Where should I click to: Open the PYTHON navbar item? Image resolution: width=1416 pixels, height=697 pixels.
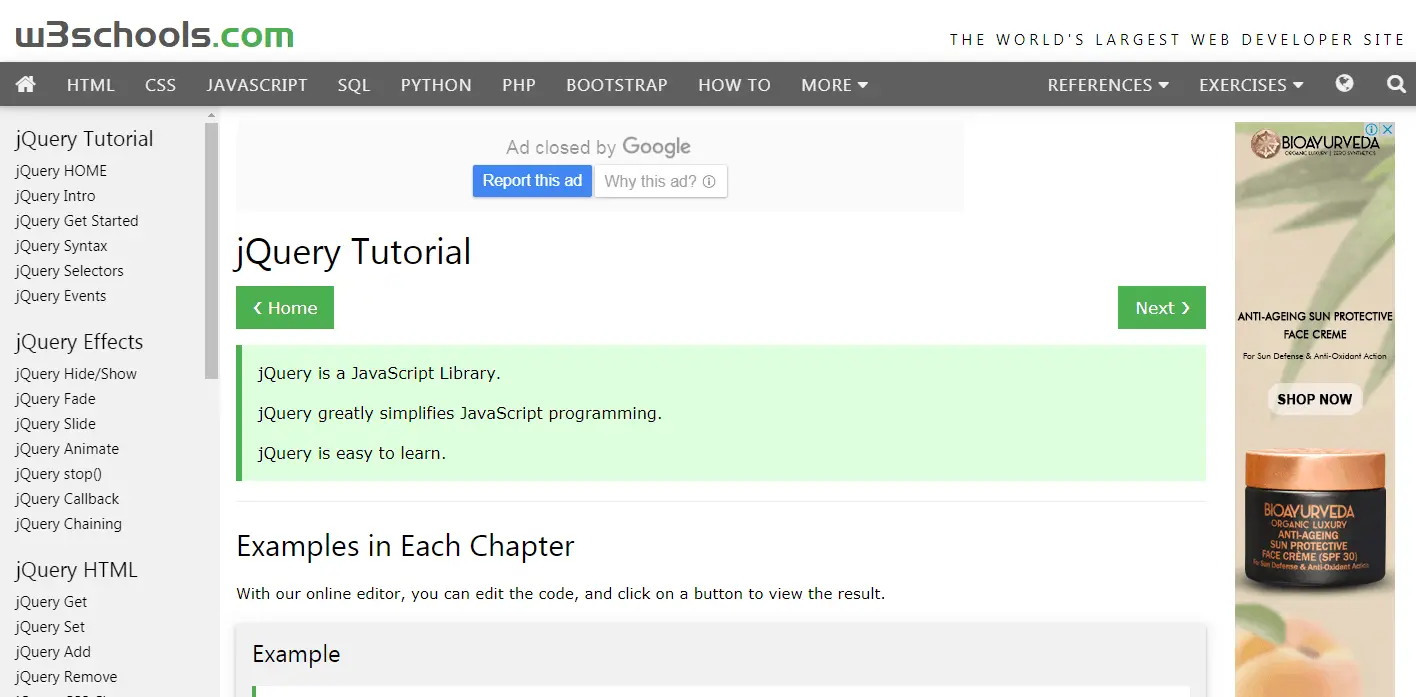436,85
